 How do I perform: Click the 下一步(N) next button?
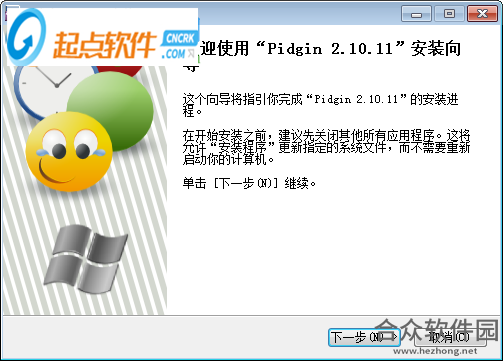(x=364, y=337)
